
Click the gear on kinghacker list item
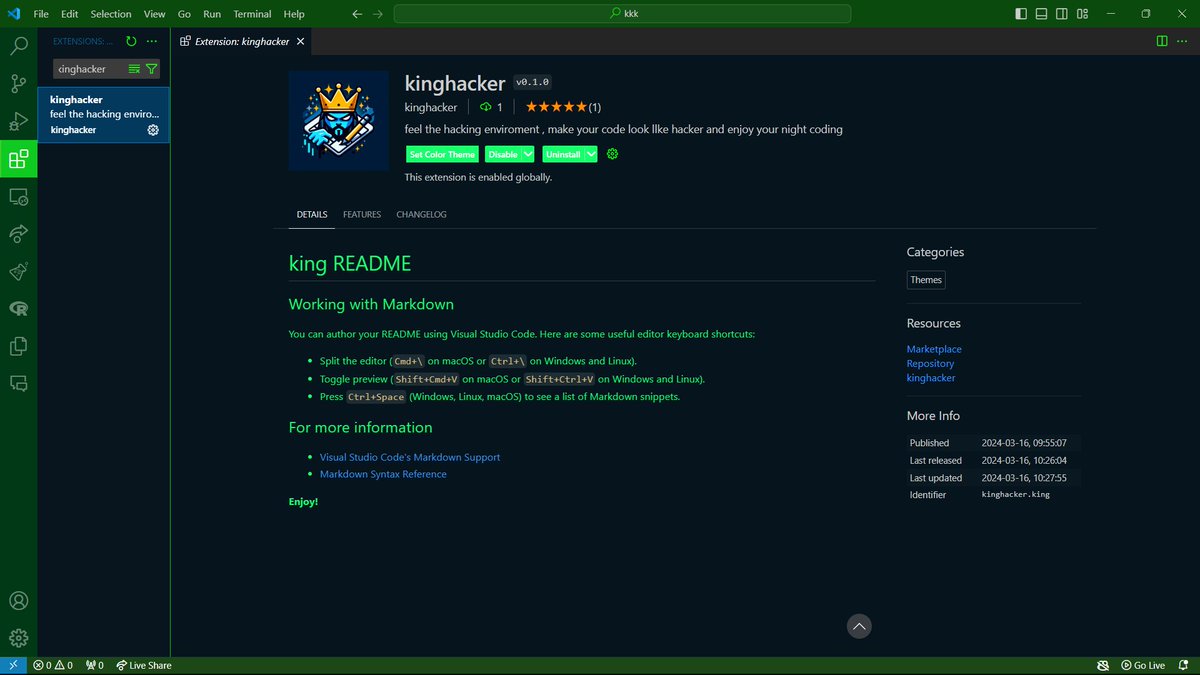tap(153, 130)
